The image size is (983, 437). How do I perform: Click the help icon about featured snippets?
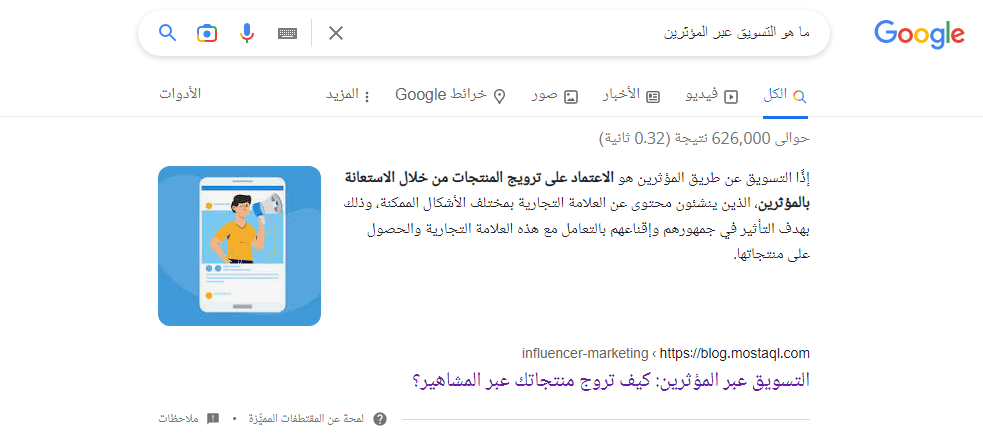coord(379,419)
